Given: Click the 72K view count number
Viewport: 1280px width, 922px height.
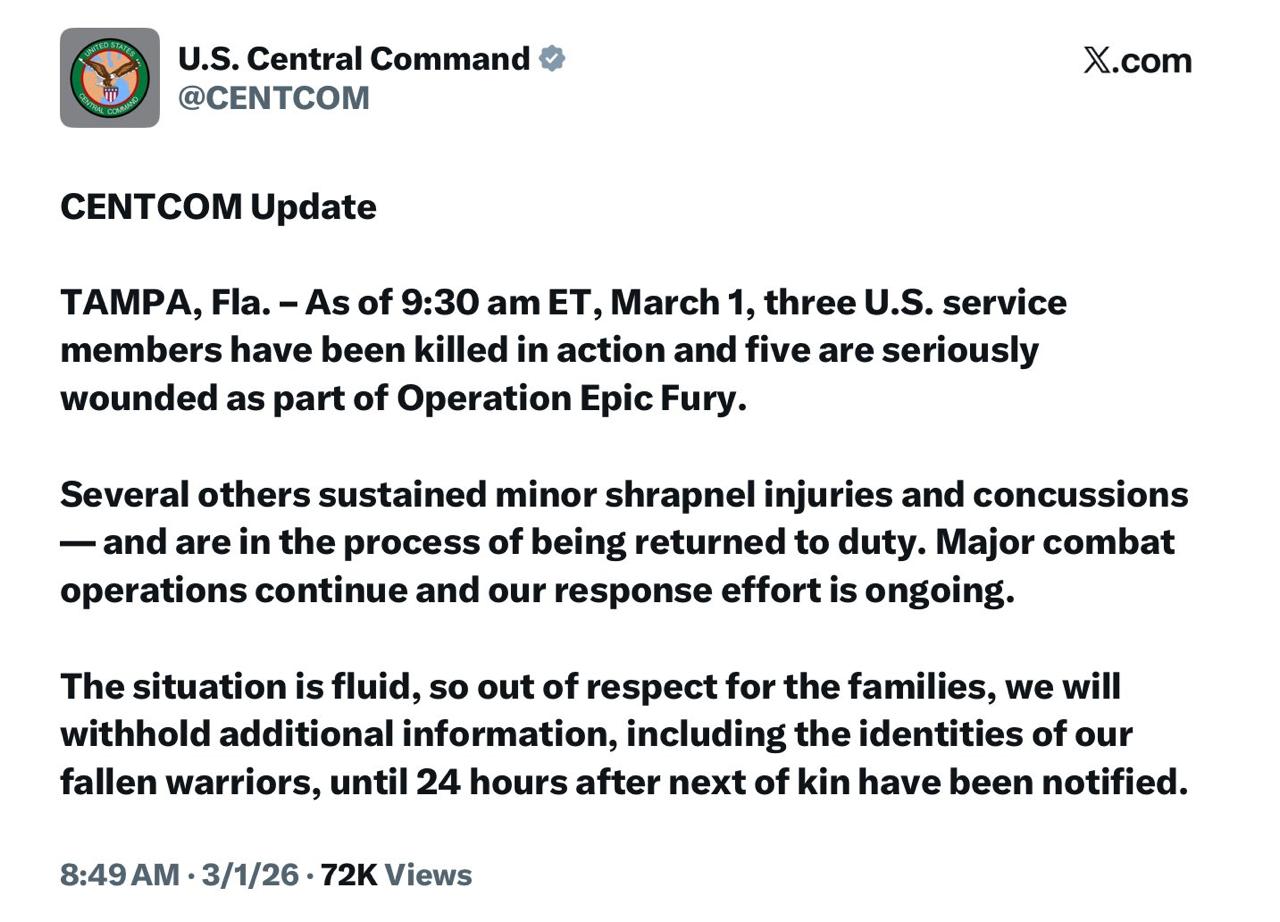Looking at the screenshot, I should (348, 875).
